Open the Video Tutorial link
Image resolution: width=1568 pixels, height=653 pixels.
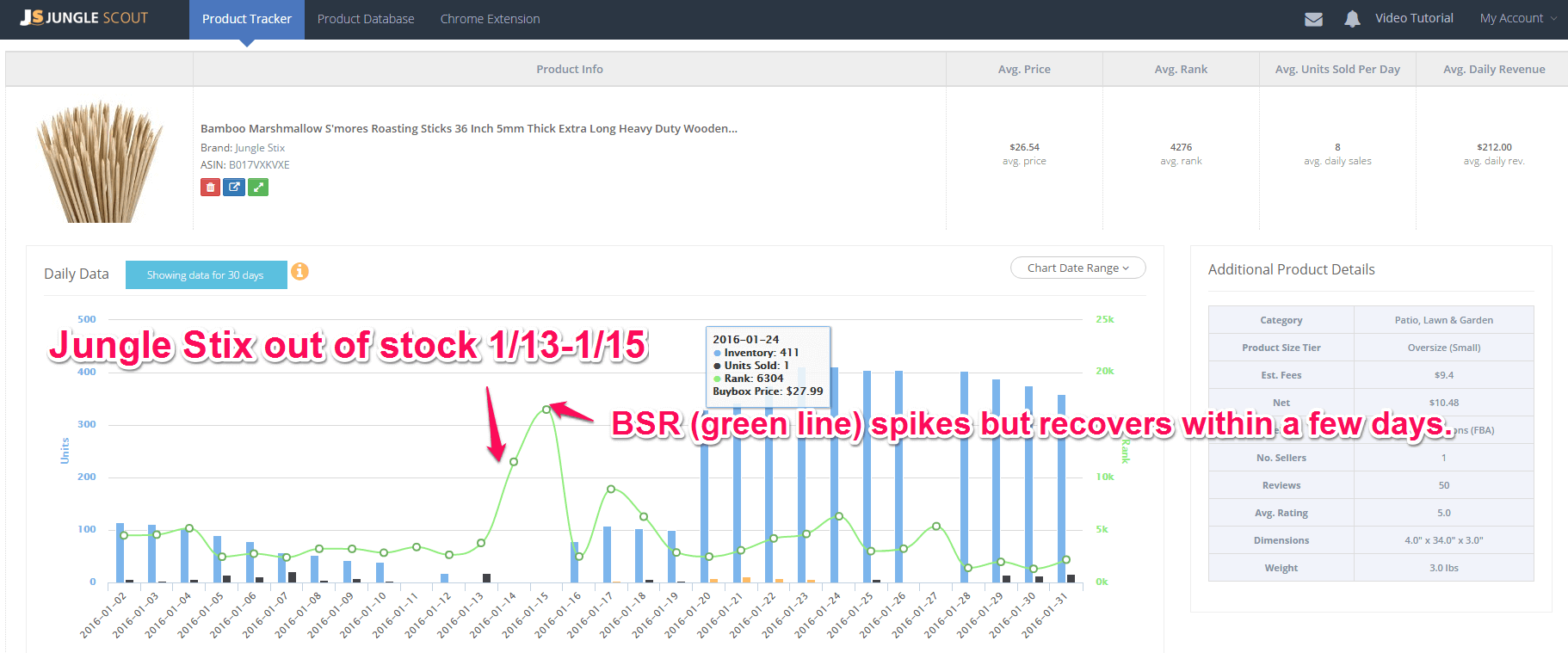1414,18
